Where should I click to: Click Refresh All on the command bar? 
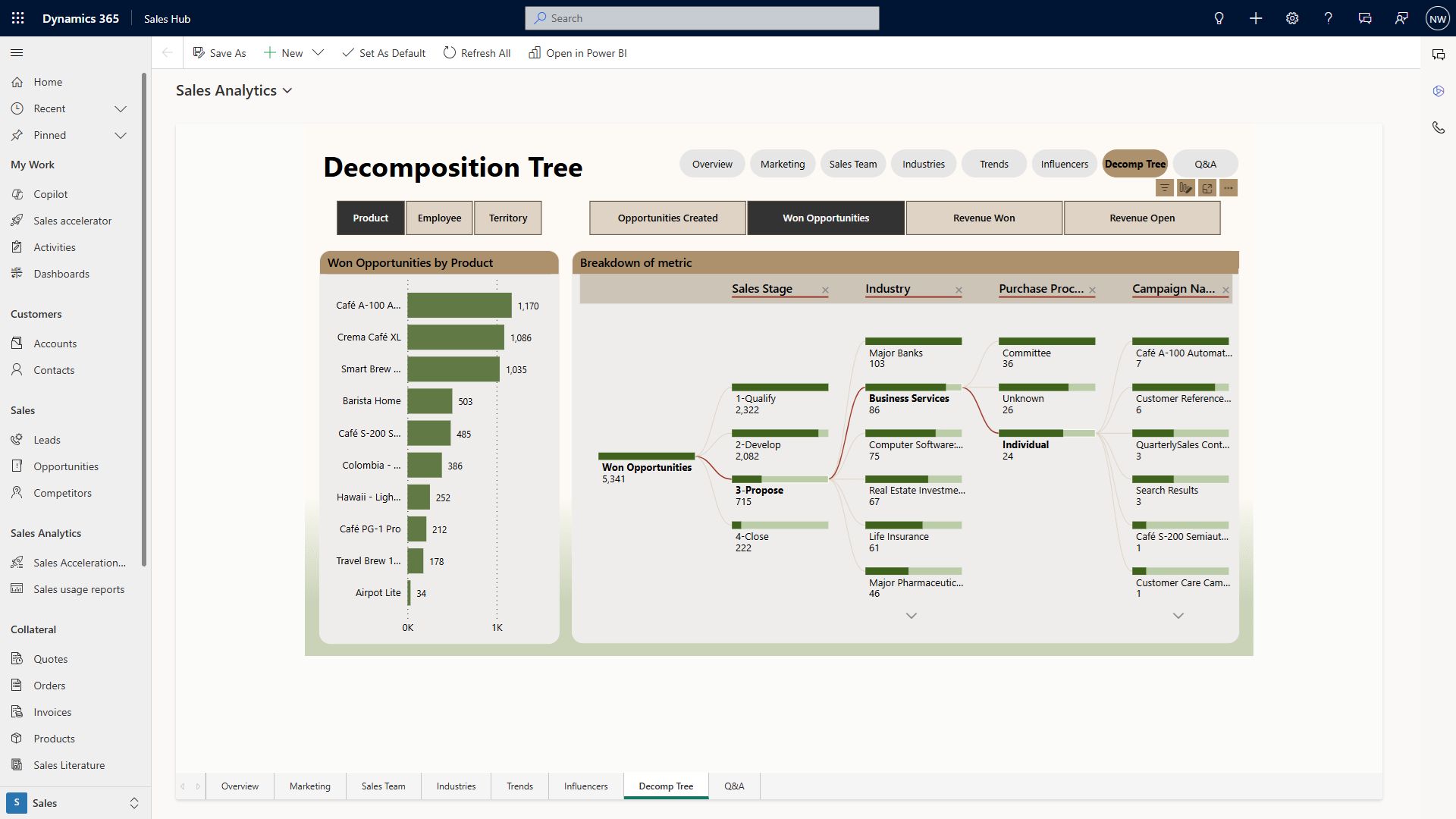tap(477, 53)
